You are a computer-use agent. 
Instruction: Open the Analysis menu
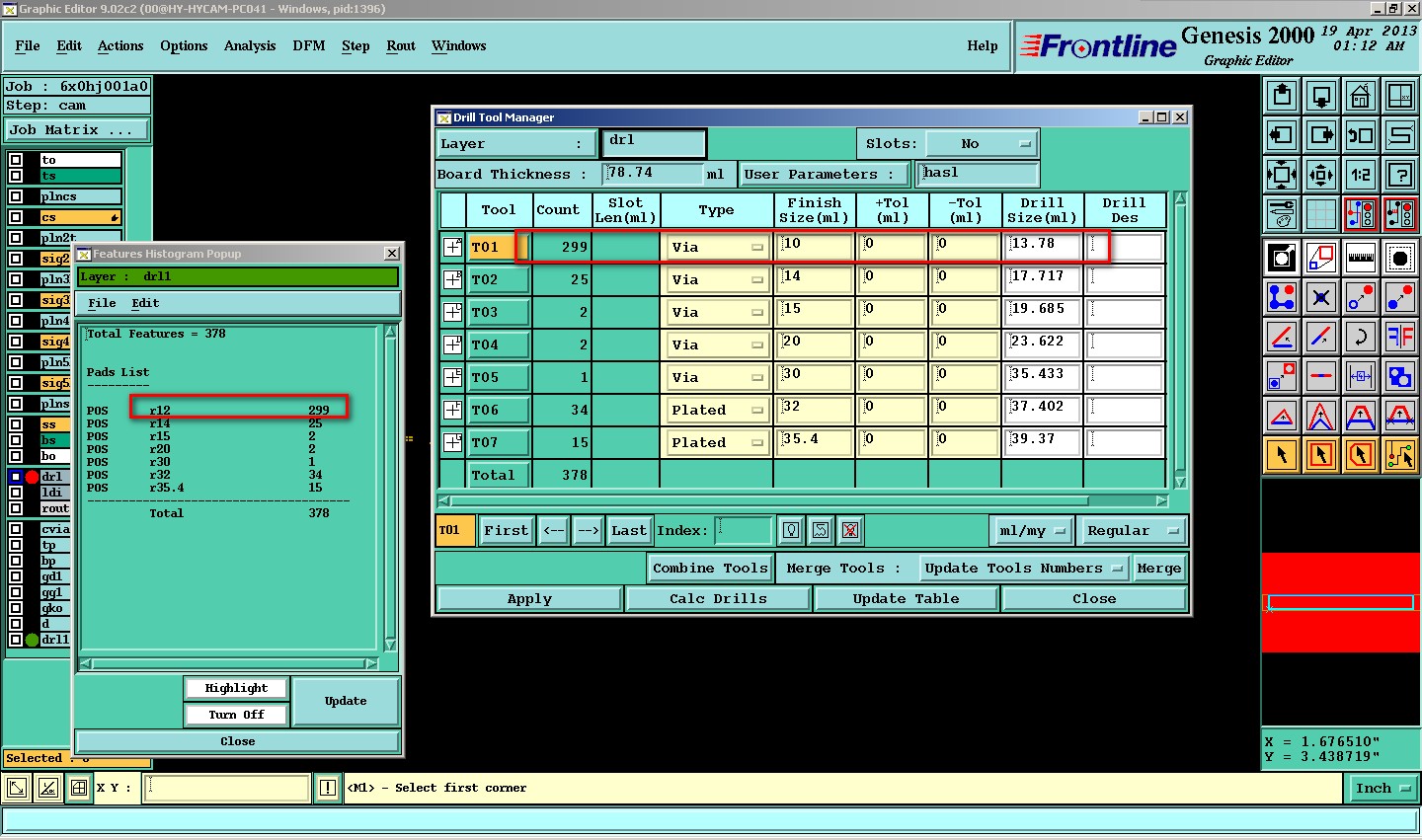click(250, 46)
